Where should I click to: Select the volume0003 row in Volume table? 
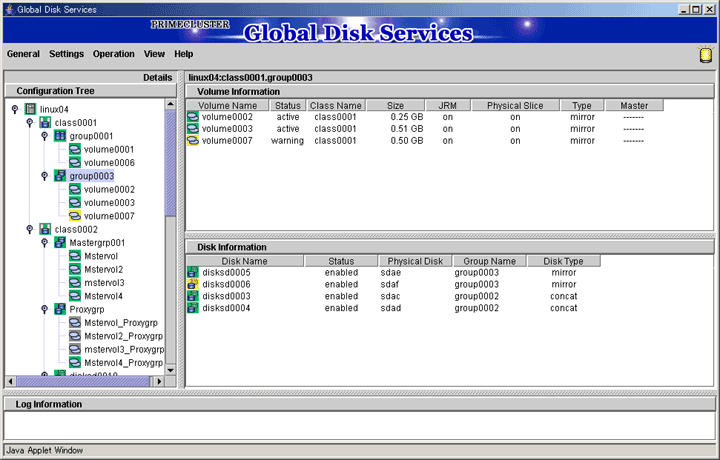point(424,129)
